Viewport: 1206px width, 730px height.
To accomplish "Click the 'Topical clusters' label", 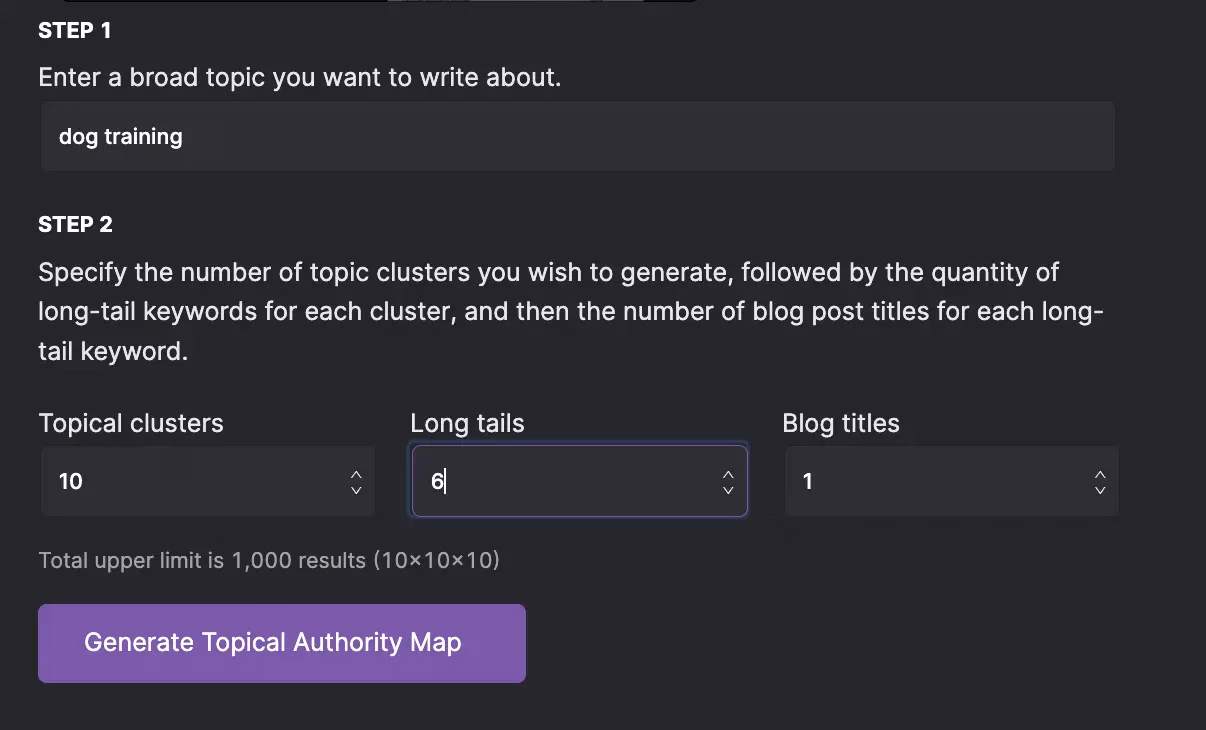I will click(131, 423).
